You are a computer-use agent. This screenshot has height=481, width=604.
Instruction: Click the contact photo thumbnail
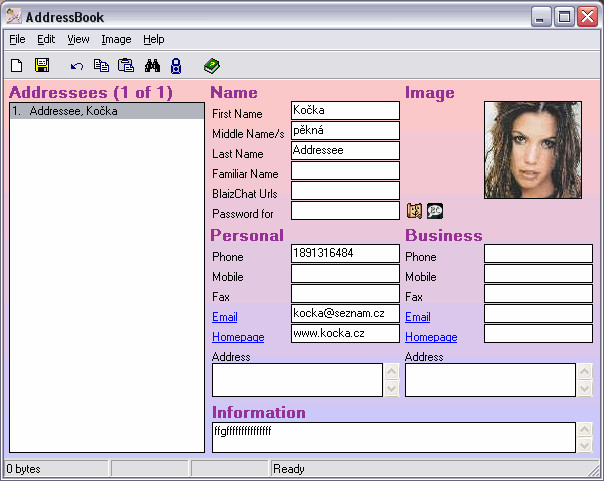(533, 150)
